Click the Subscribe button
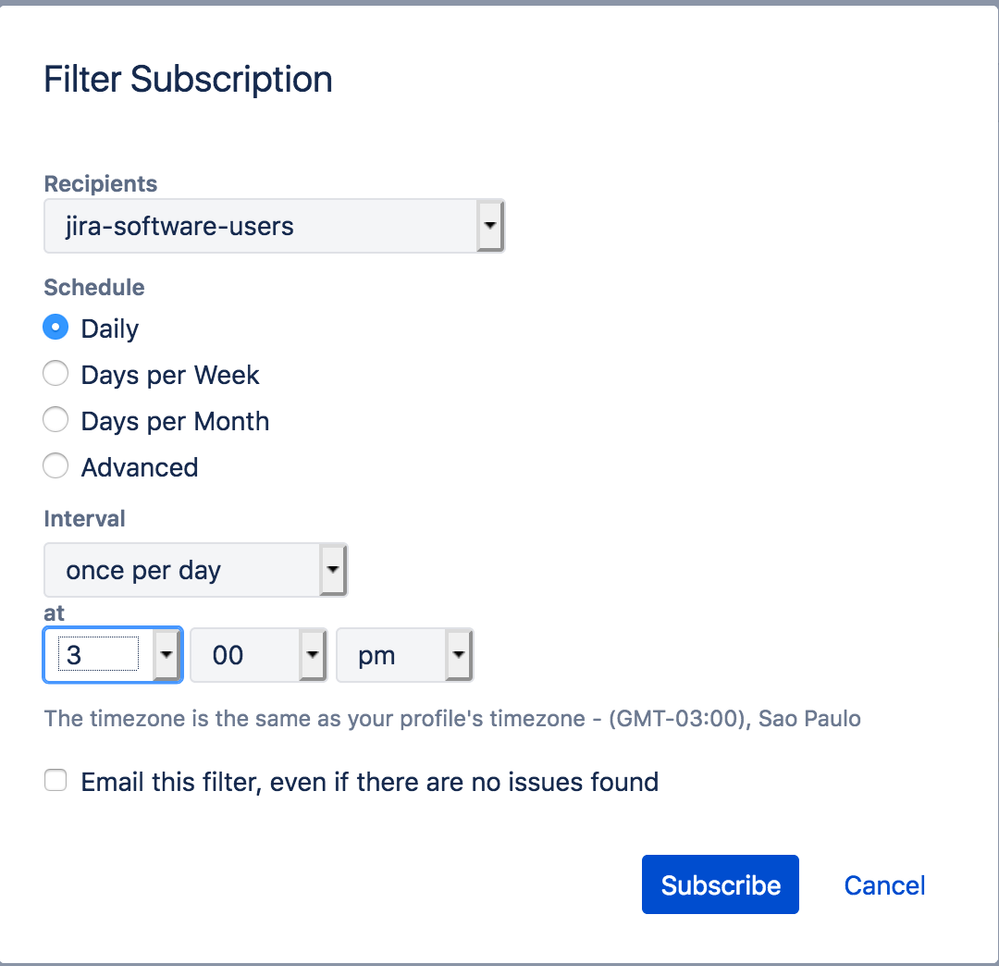The width and height of the screenshot is (999, 966). (720, 884)
